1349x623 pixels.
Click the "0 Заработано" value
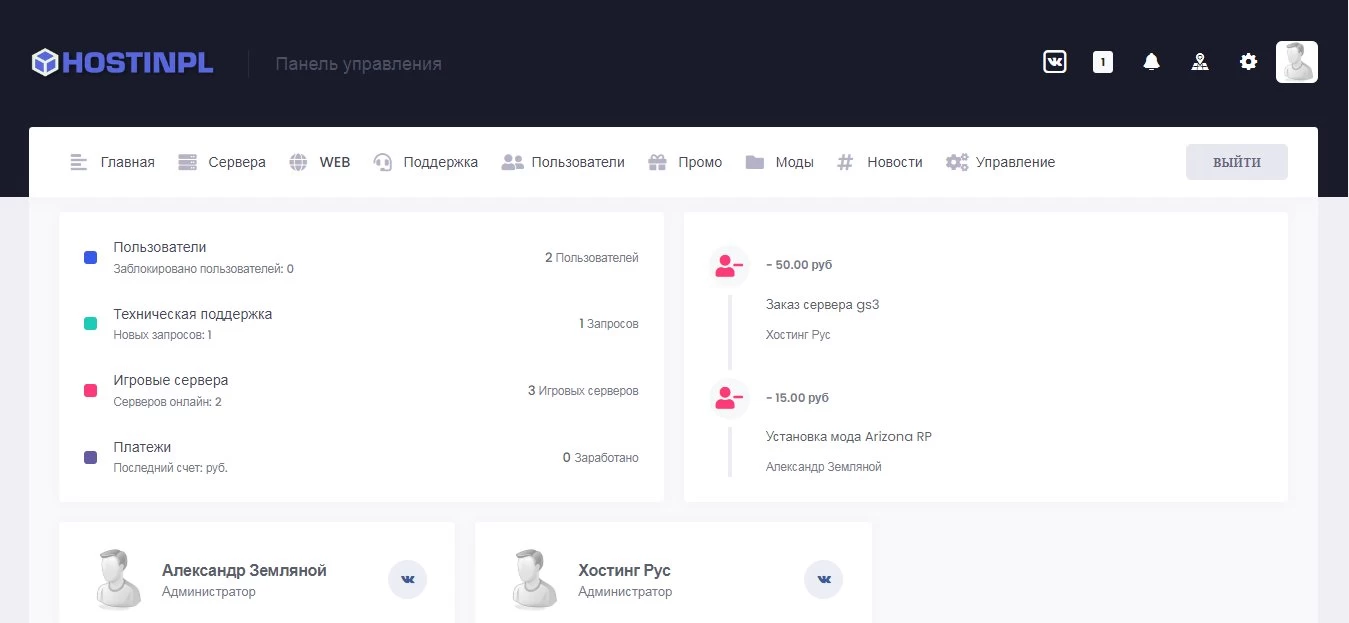601,457
